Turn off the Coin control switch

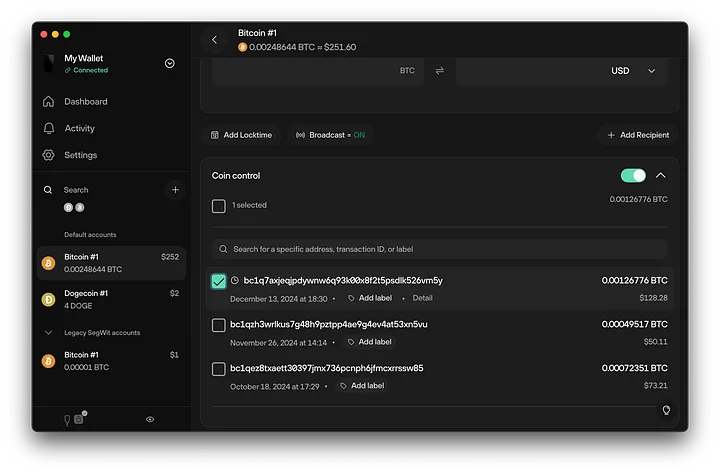(633, 175)
